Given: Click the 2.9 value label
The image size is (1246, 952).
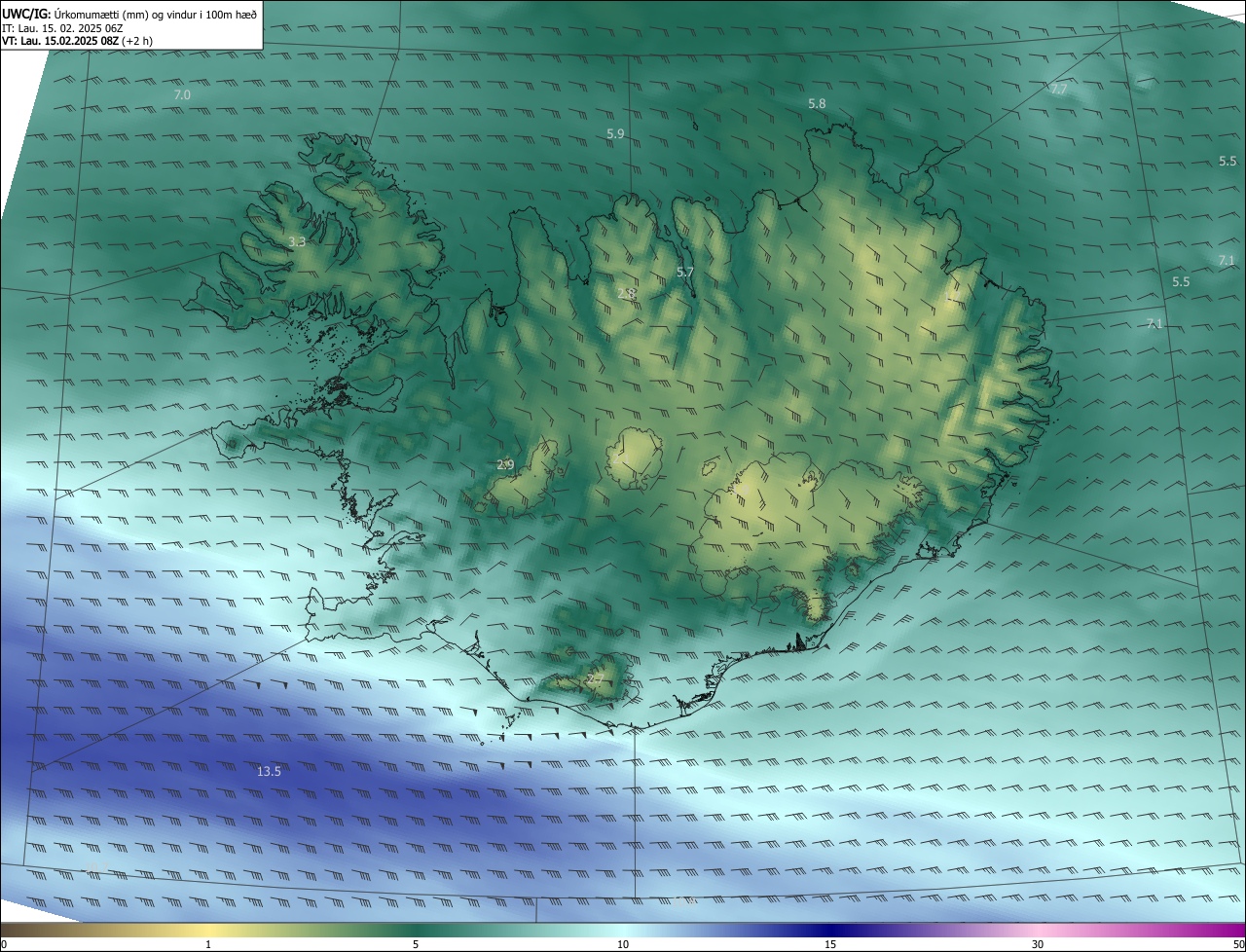Looking at the screenshot, I should (505, 465).
